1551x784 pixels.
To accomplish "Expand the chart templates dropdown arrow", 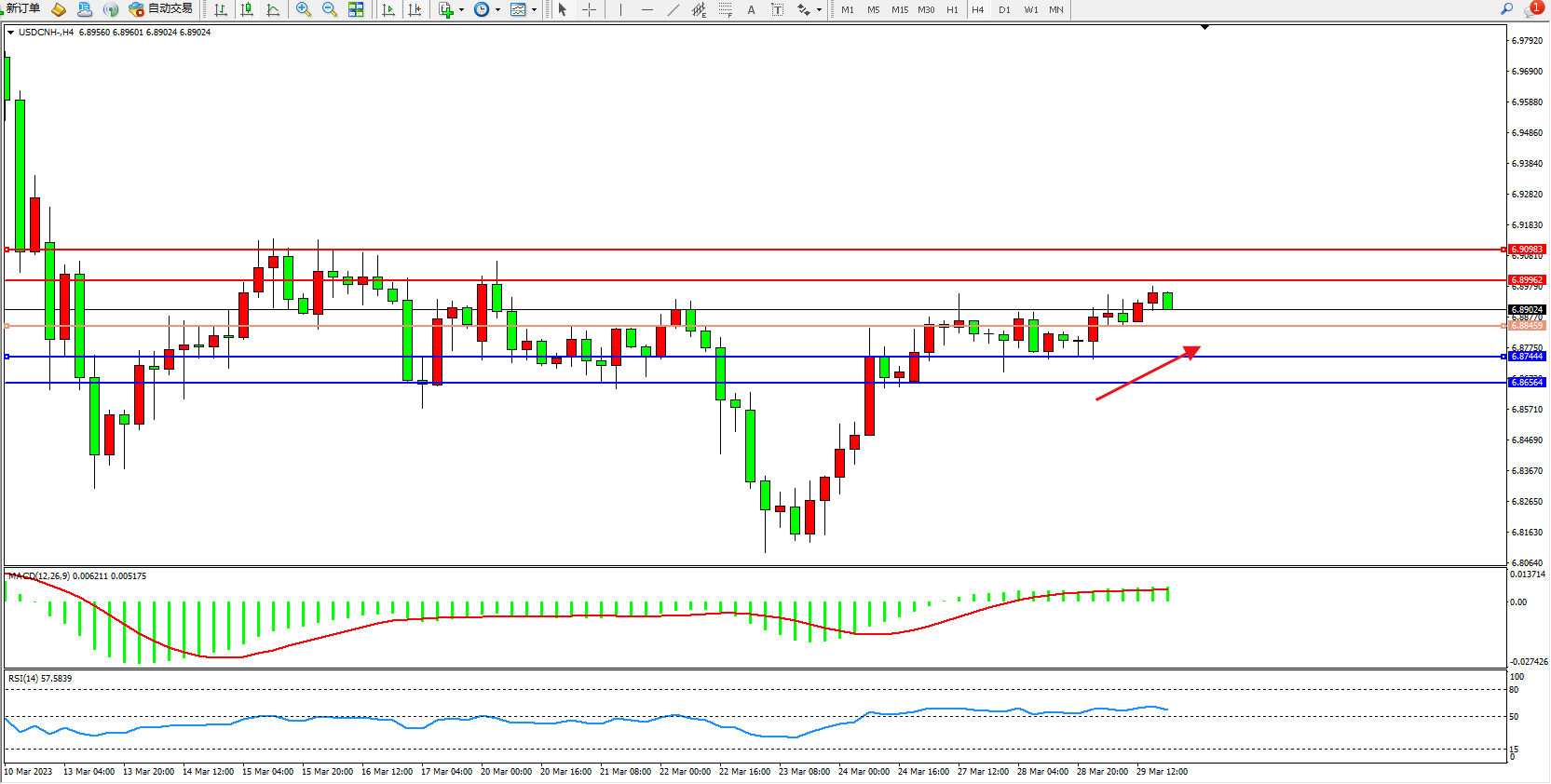I will click(534, 10).
